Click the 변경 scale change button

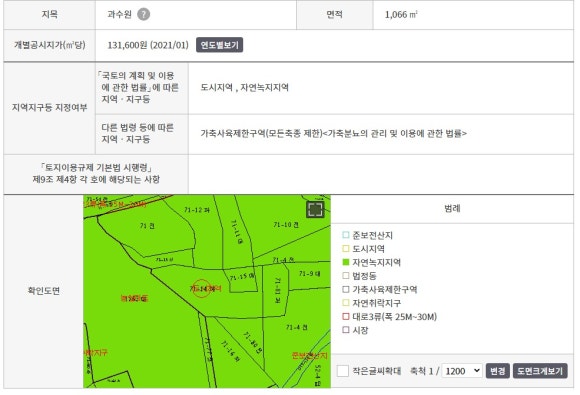pyautogui.click(x=498, y=371)
